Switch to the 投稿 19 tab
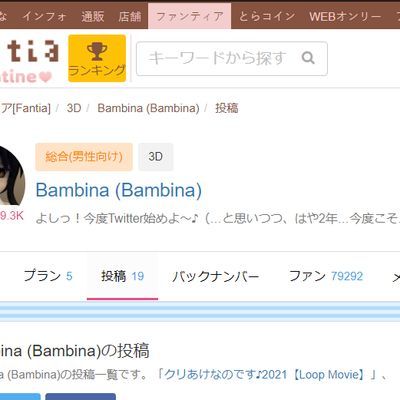The image size is (400, 400). [x=122, y=276]
